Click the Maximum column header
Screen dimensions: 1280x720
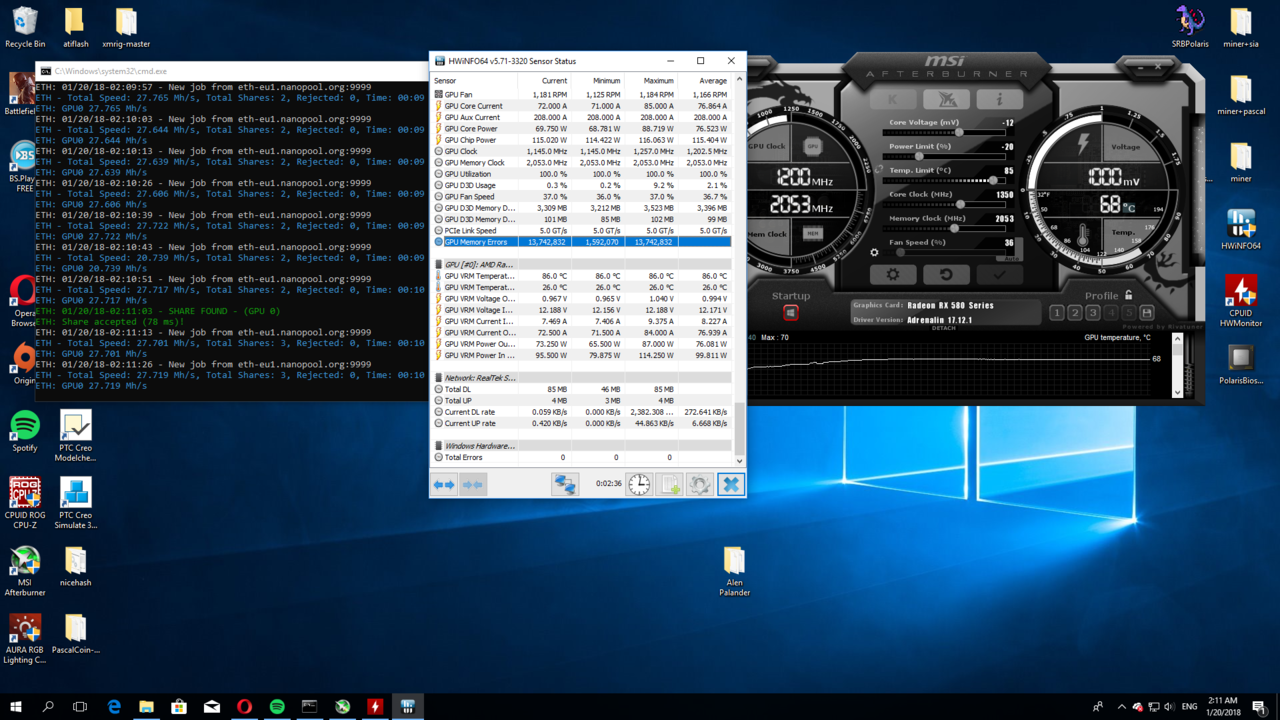pos(650,81)
